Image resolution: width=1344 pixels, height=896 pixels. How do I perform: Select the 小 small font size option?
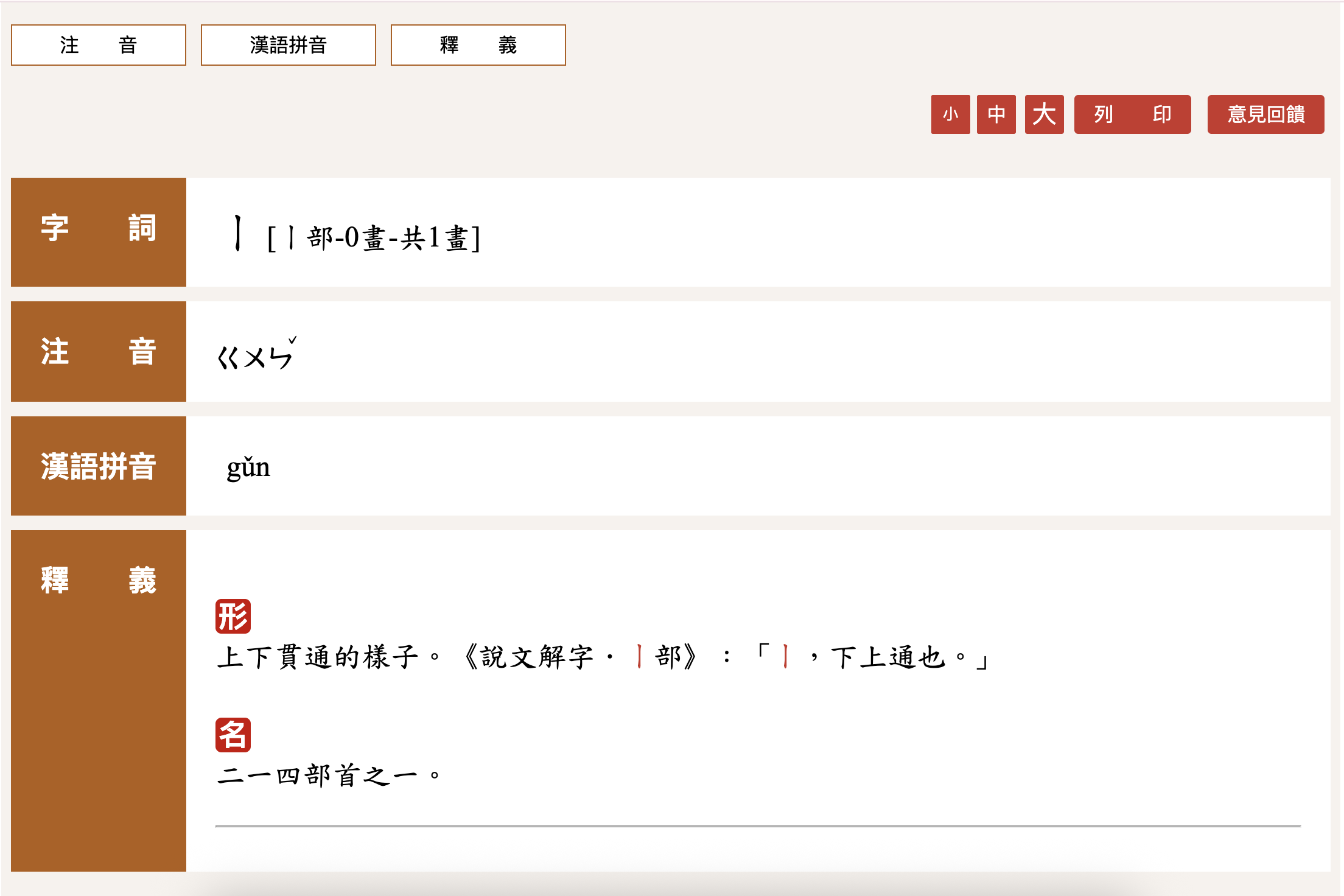pos(951,114)
